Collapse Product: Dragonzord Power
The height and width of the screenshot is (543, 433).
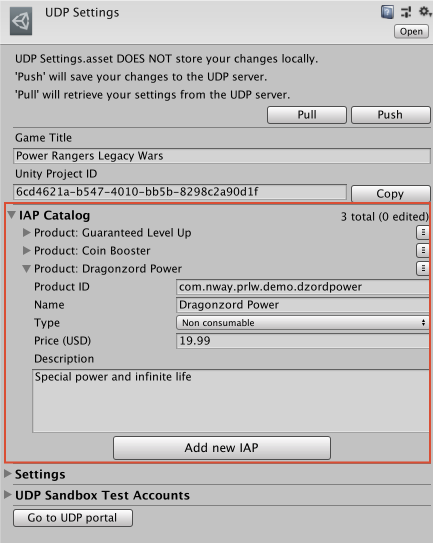pos(26,269)
